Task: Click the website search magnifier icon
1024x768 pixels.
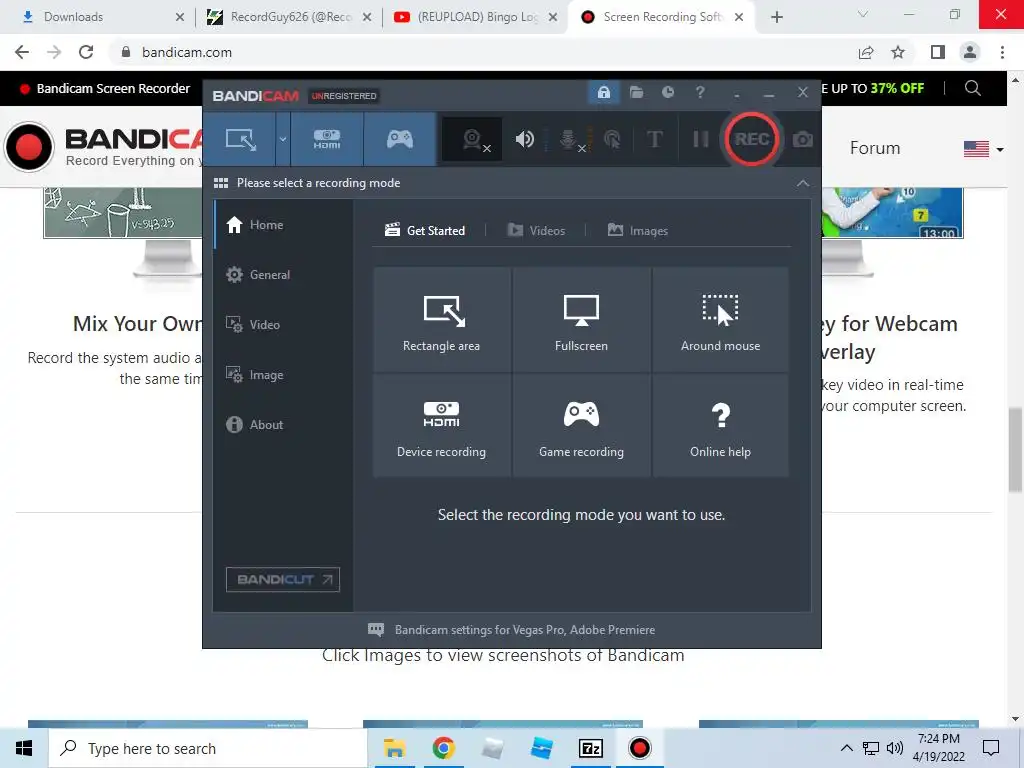Action: click(x=972, y=88)
